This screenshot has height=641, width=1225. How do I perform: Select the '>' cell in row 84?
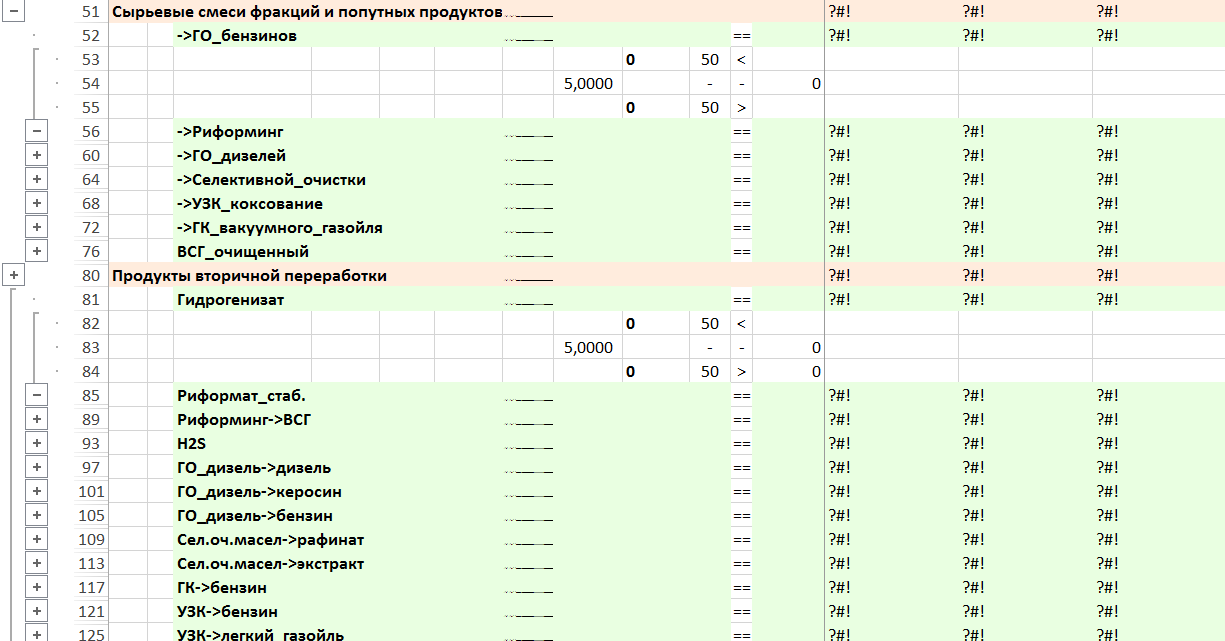(x=741, y=372)
